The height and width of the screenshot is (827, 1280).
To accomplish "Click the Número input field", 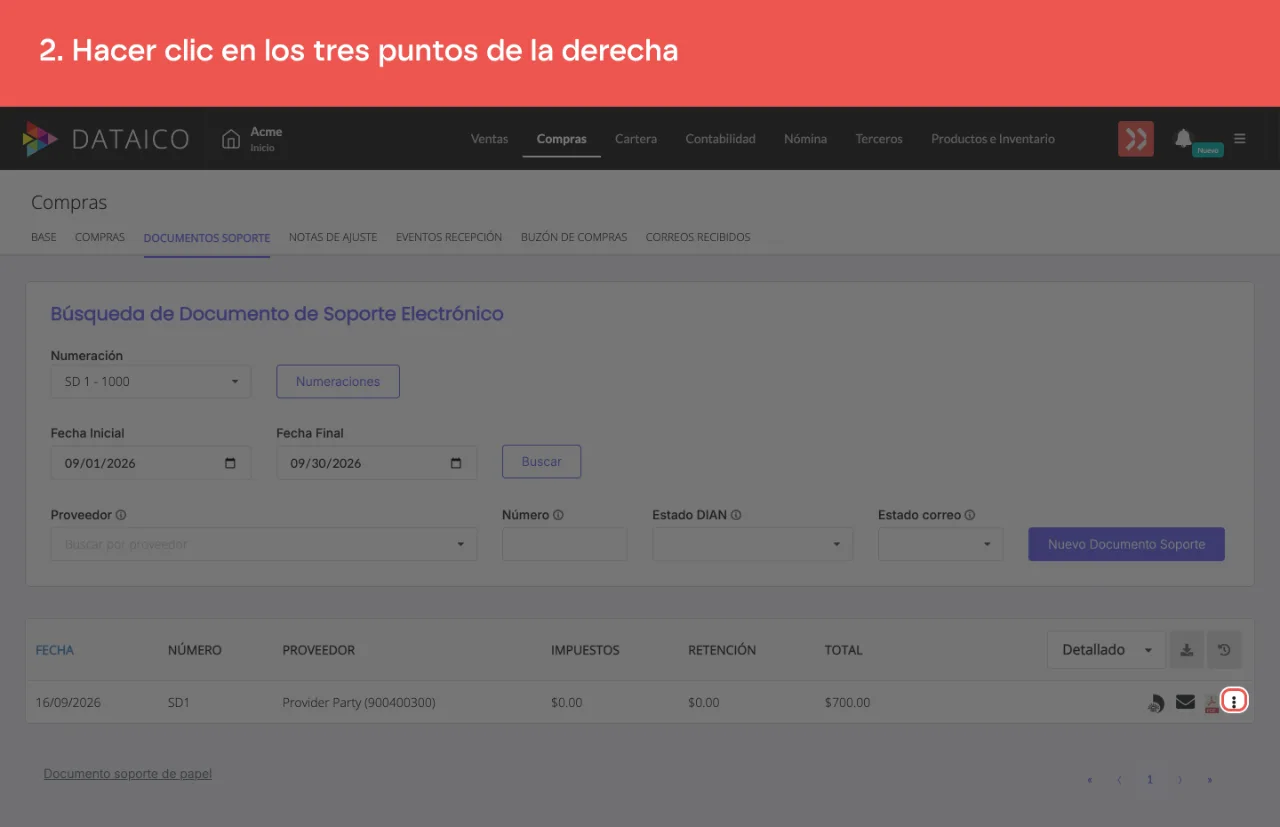I will (565, 544).
